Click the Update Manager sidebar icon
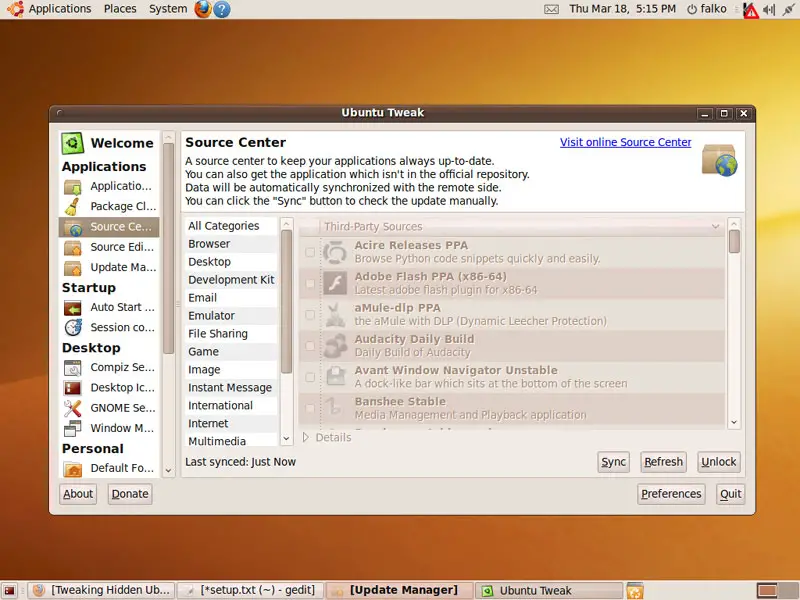 tap(72, 267)
